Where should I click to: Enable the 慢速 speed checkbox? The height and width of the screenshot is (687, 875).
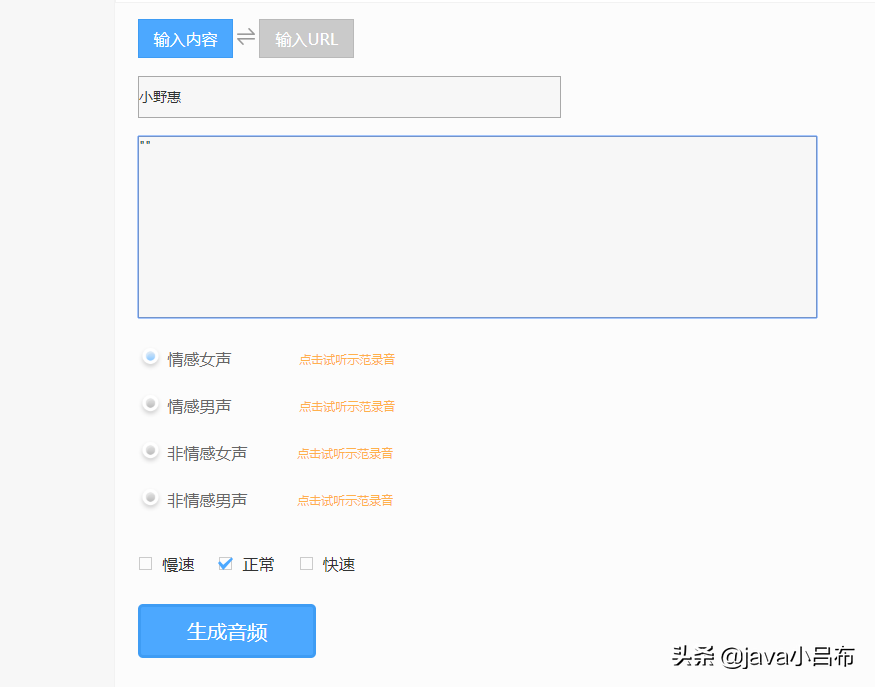tap(146, 564)
